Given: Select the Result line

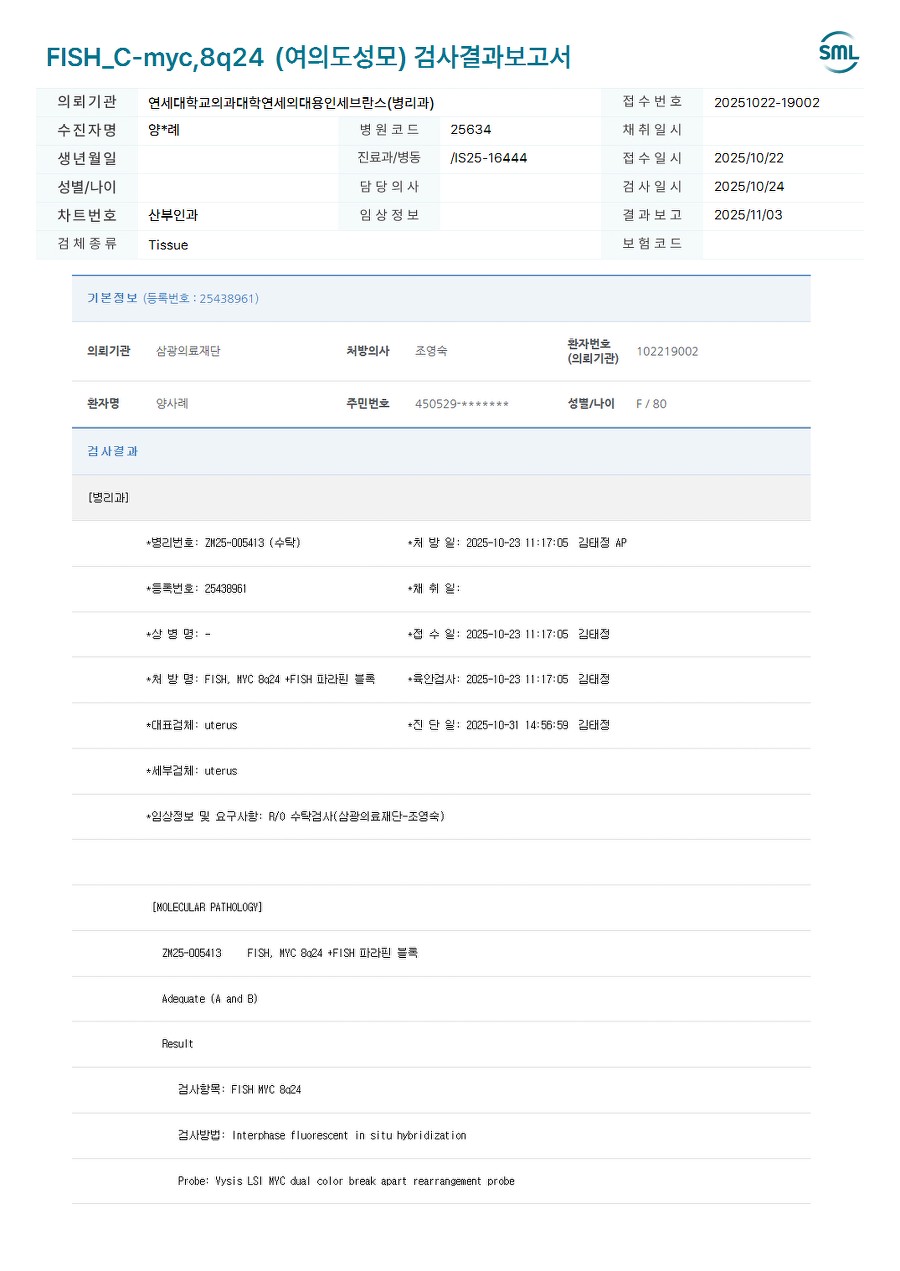Looking at the screenshot, I should pyautogui.click(x=178, y=1044).
